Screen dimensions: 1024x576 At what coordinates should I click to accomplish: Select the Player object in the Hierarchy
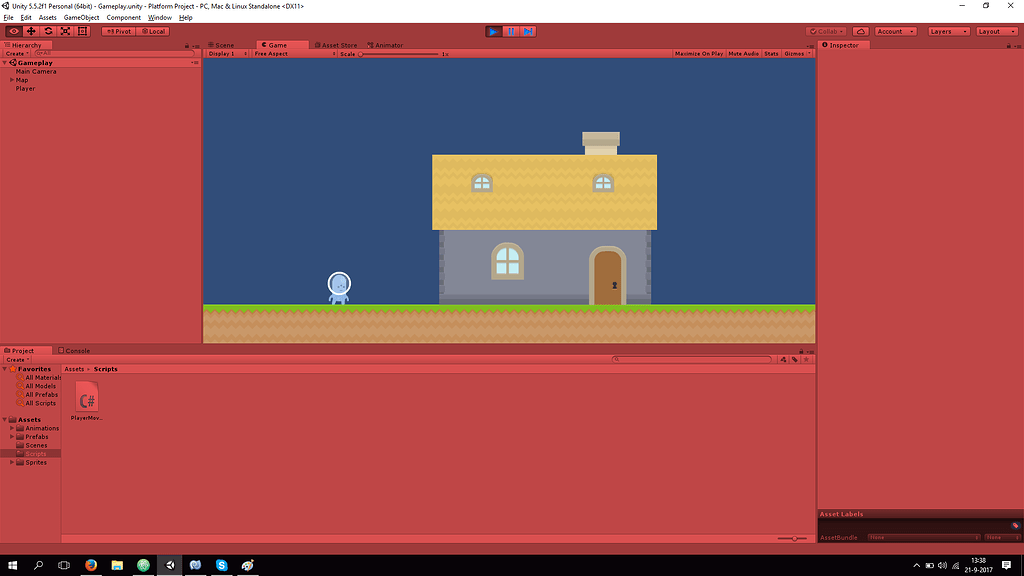tap(25, 88)
